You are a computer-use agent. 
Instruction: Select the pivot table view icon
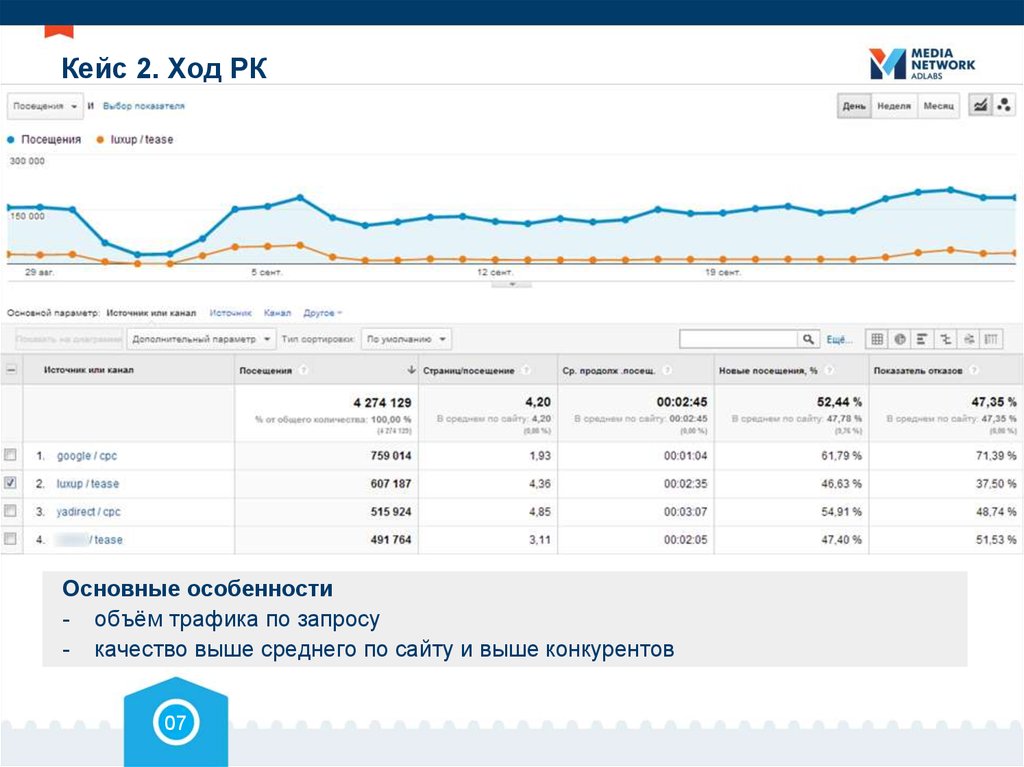[x=992, y=338]
